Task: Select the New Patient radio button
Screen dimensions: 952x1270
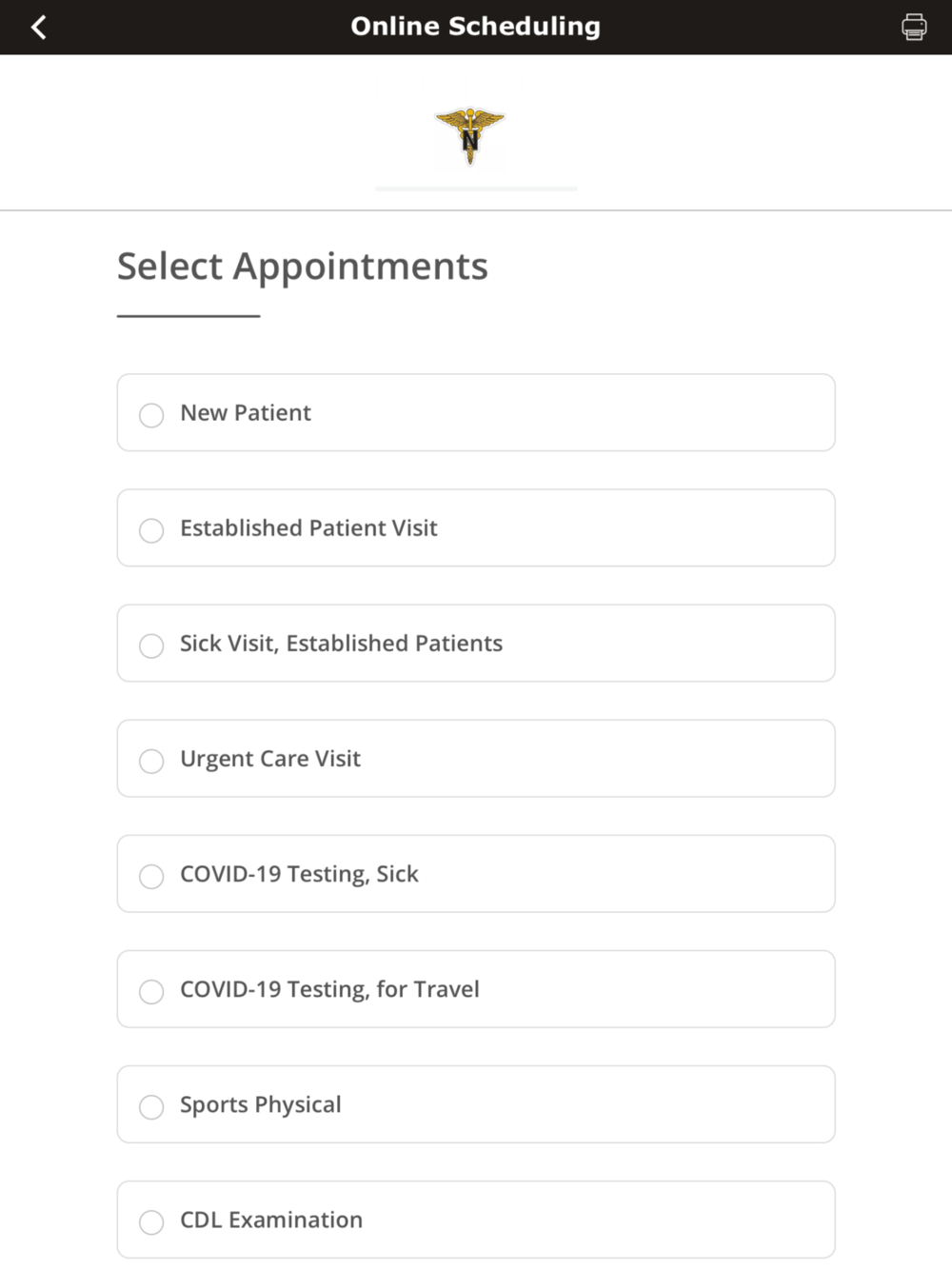Action: pyautogui.click(x=151, y=415)
